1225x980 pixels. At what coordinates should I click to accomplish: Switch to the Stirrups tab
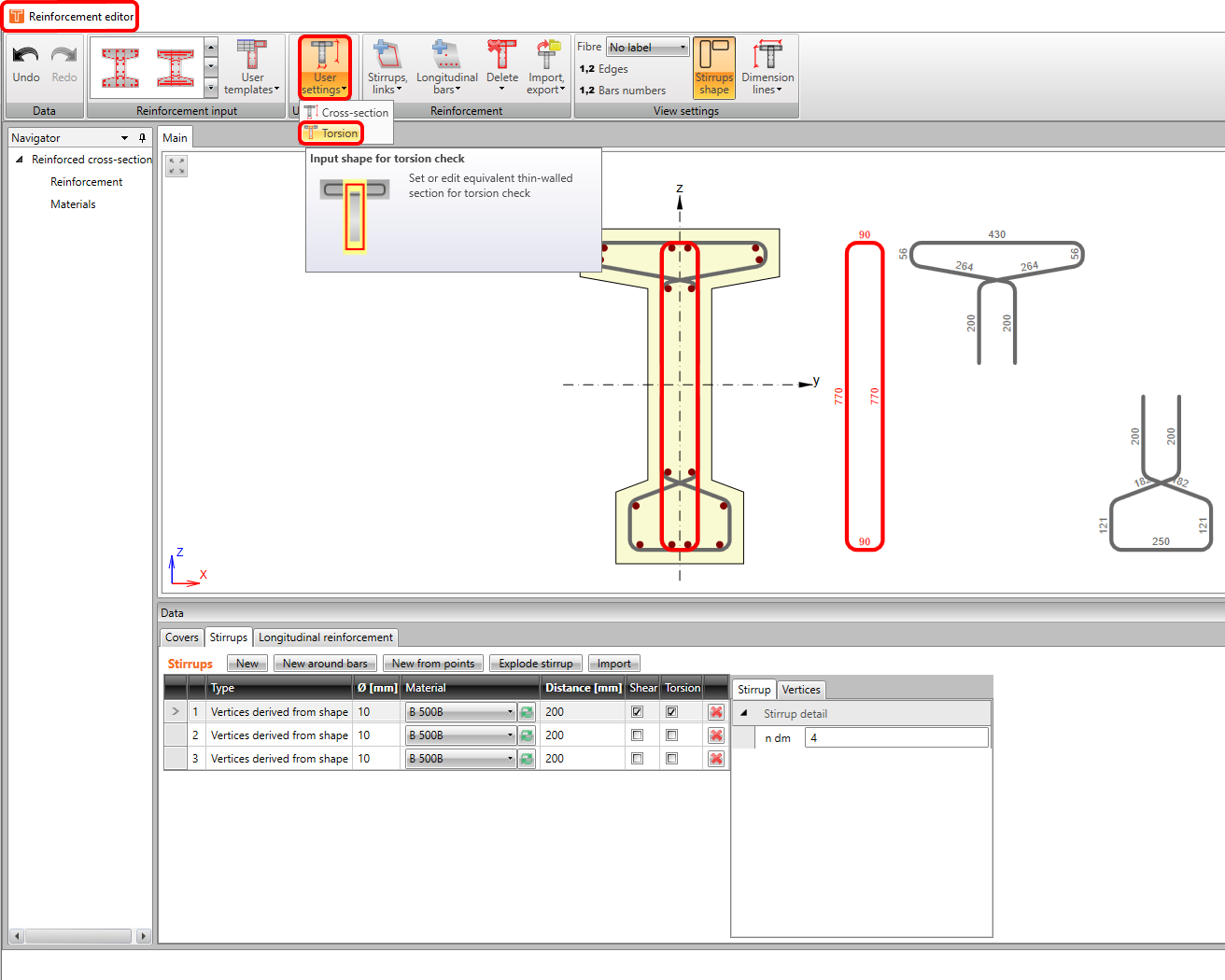point(228,637)
